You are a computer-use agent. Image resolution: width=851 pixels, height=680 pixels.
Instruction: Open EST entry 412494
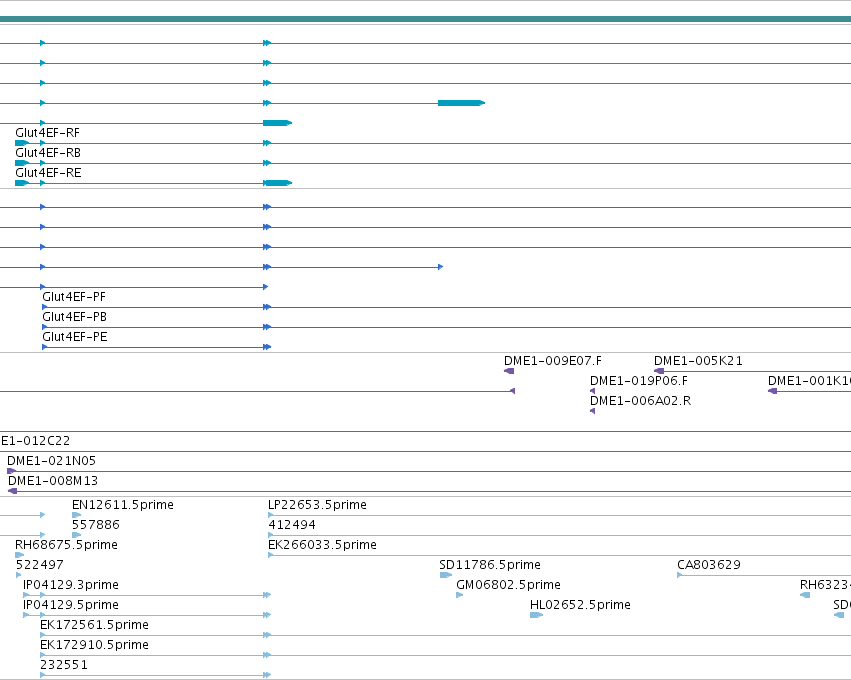[292, 525]
